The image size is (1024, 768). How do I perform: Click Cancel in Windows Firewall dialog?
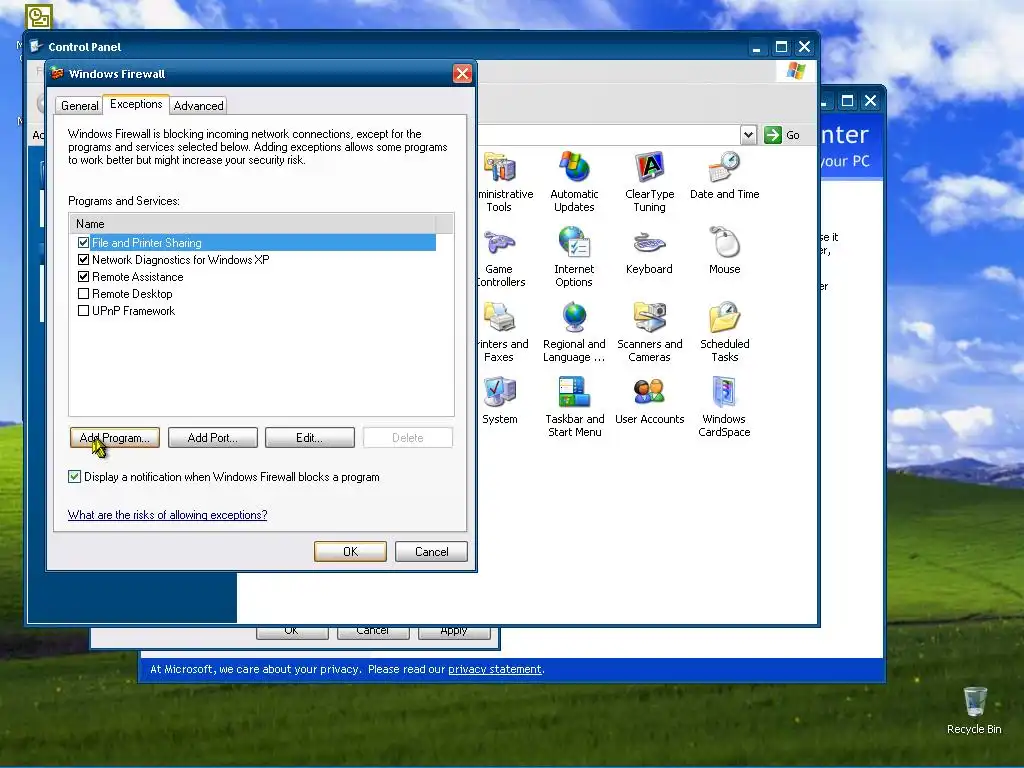coord(431,551)
